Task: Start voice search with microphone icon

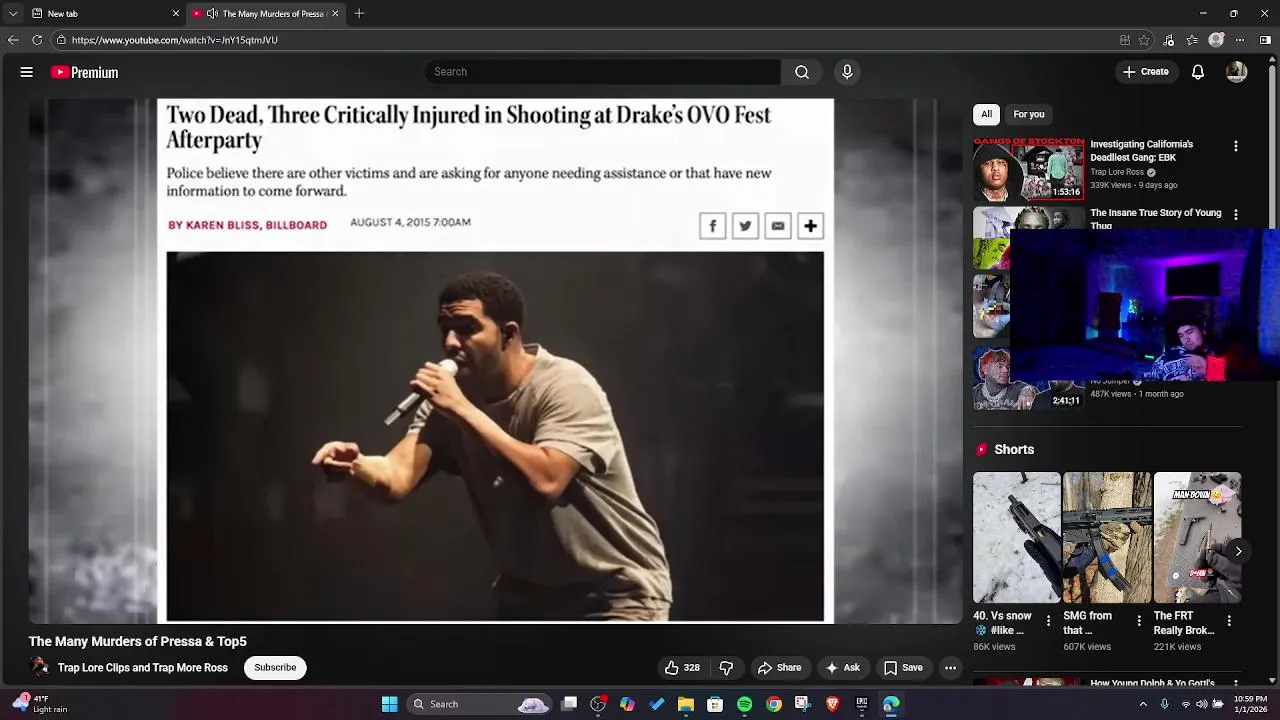Action: [847, 72]
